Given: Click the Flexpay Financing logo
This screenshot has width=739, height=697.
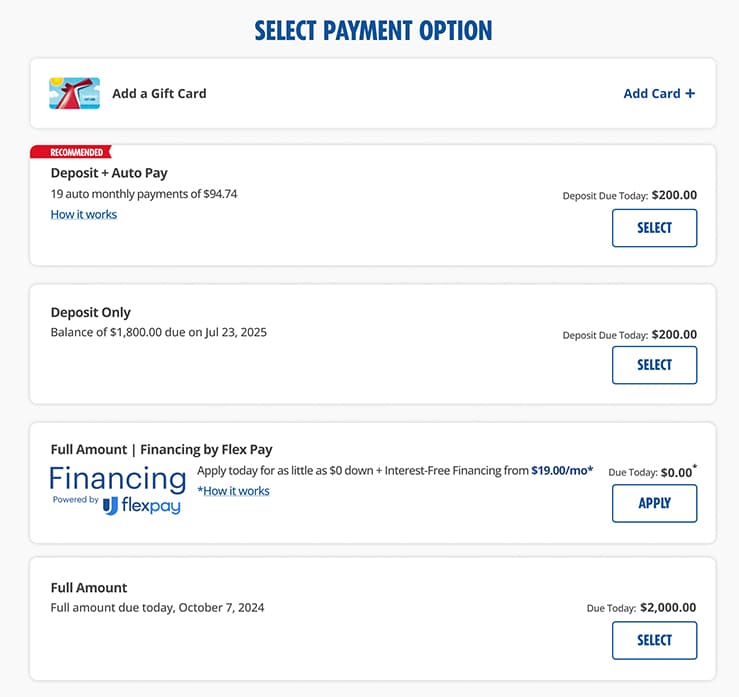Looking at the screenshot, I should (x=117, y=490).
